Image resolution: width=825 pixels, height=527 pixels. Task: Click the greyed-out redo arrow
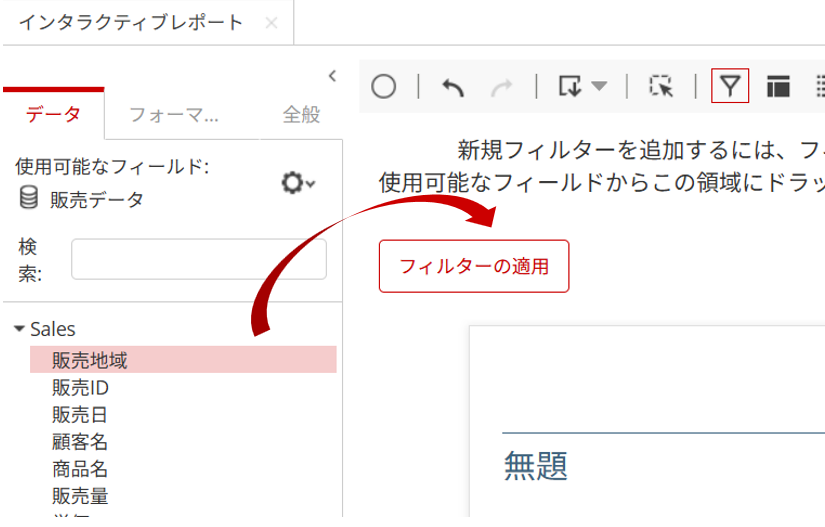click(x=501, y=88)
